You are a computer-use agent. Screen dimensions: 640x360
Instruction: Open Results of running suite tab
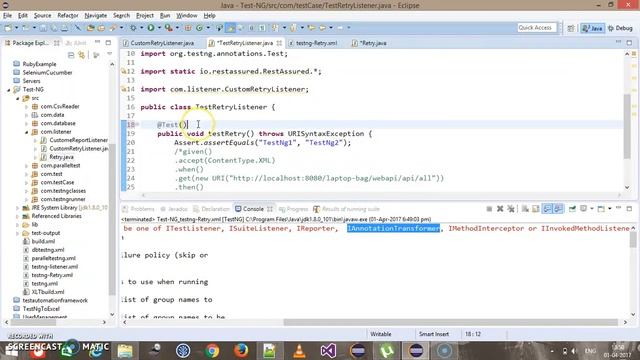(347, 209)
